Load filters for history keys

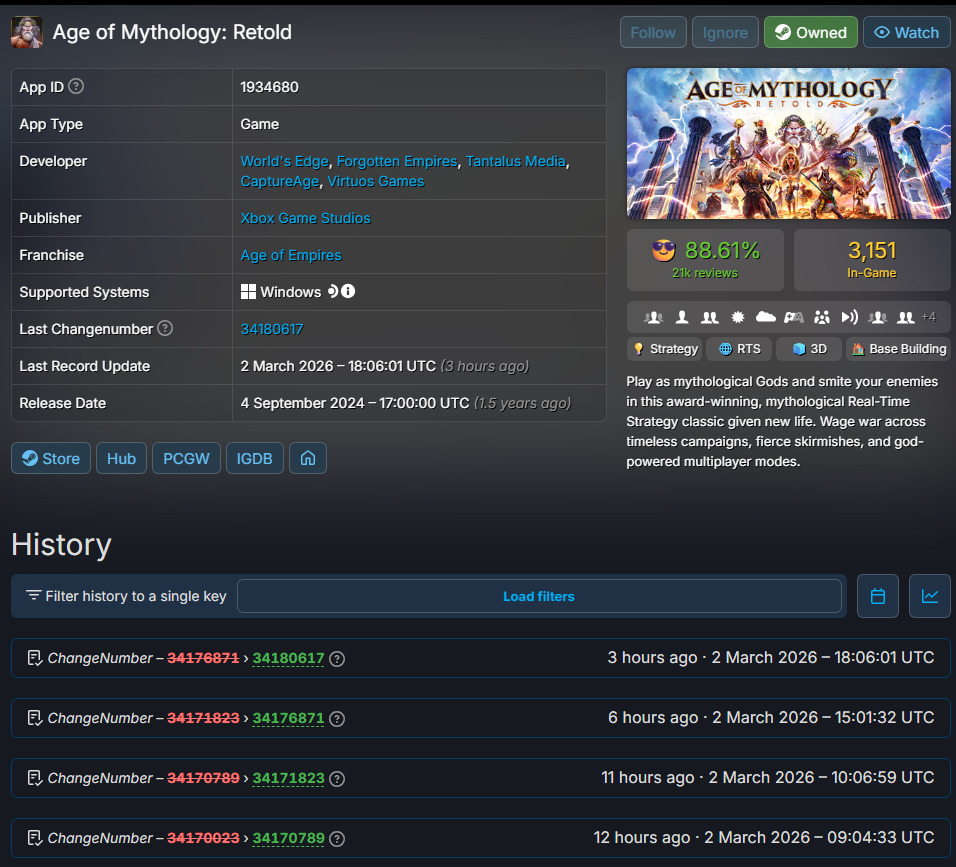tap(539, 596)
